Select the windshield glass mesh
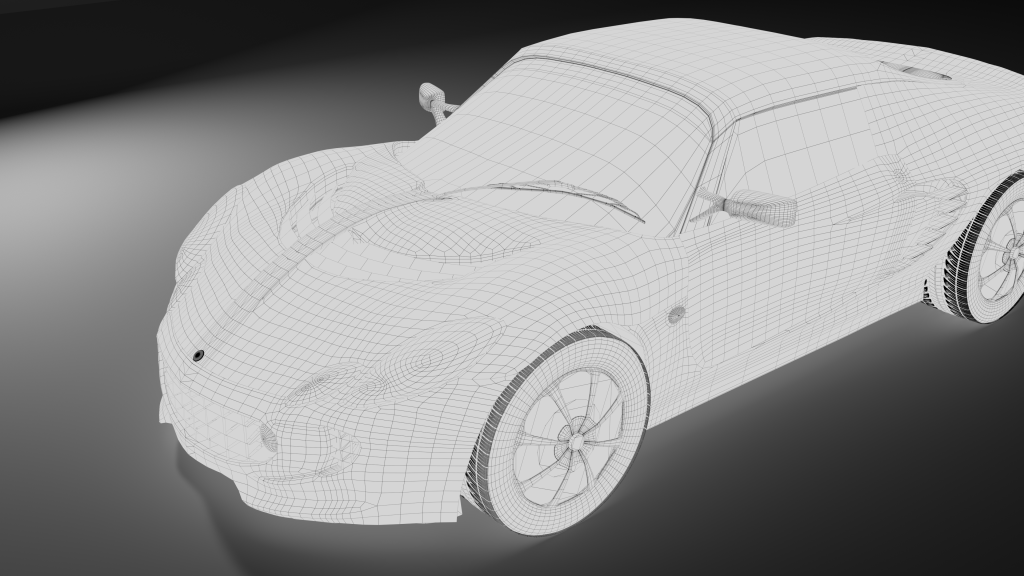This screenshot has width=1024, height=576. tap(580, 130)
